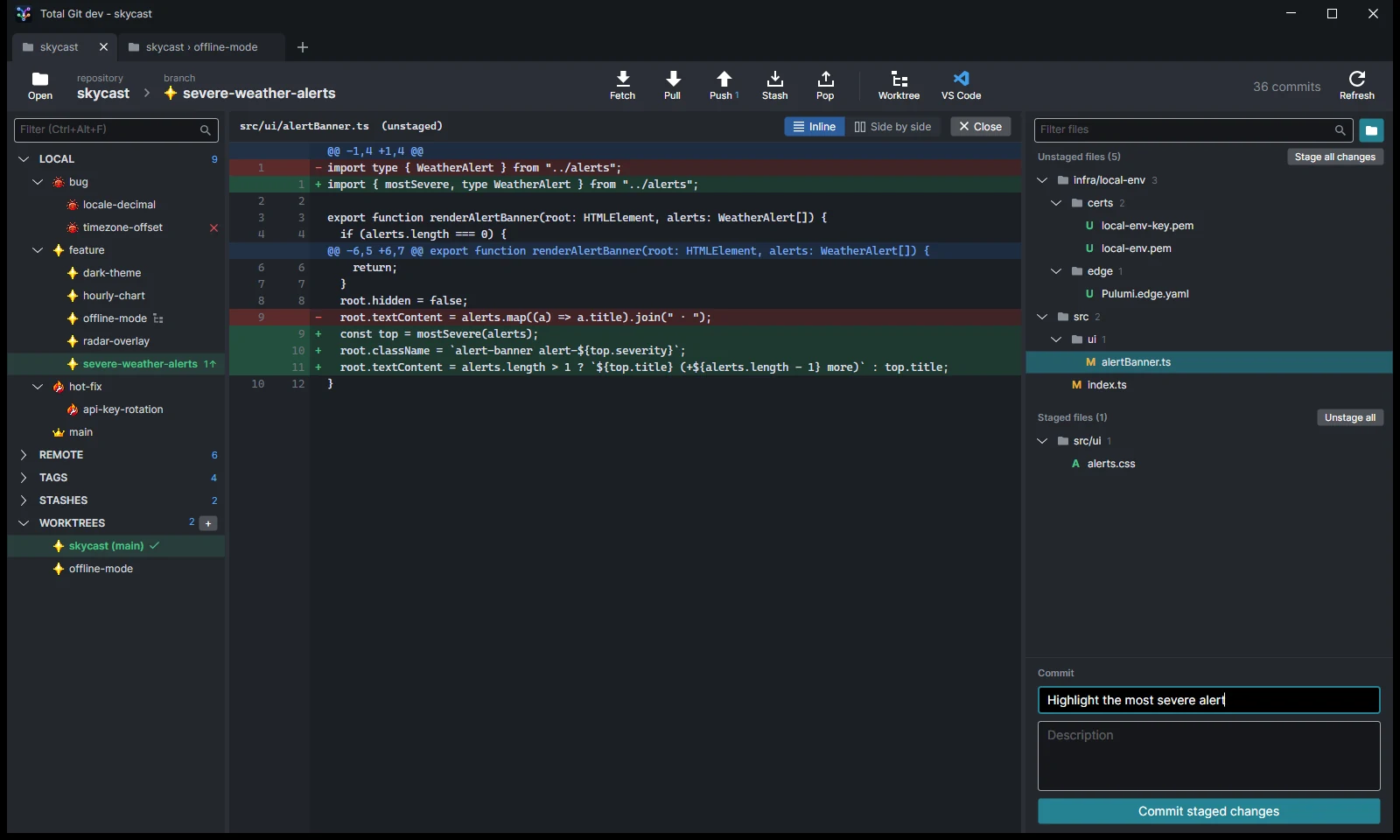Click the search icon in branch filter
This screenshot has width=1400, height=840.
206,129
